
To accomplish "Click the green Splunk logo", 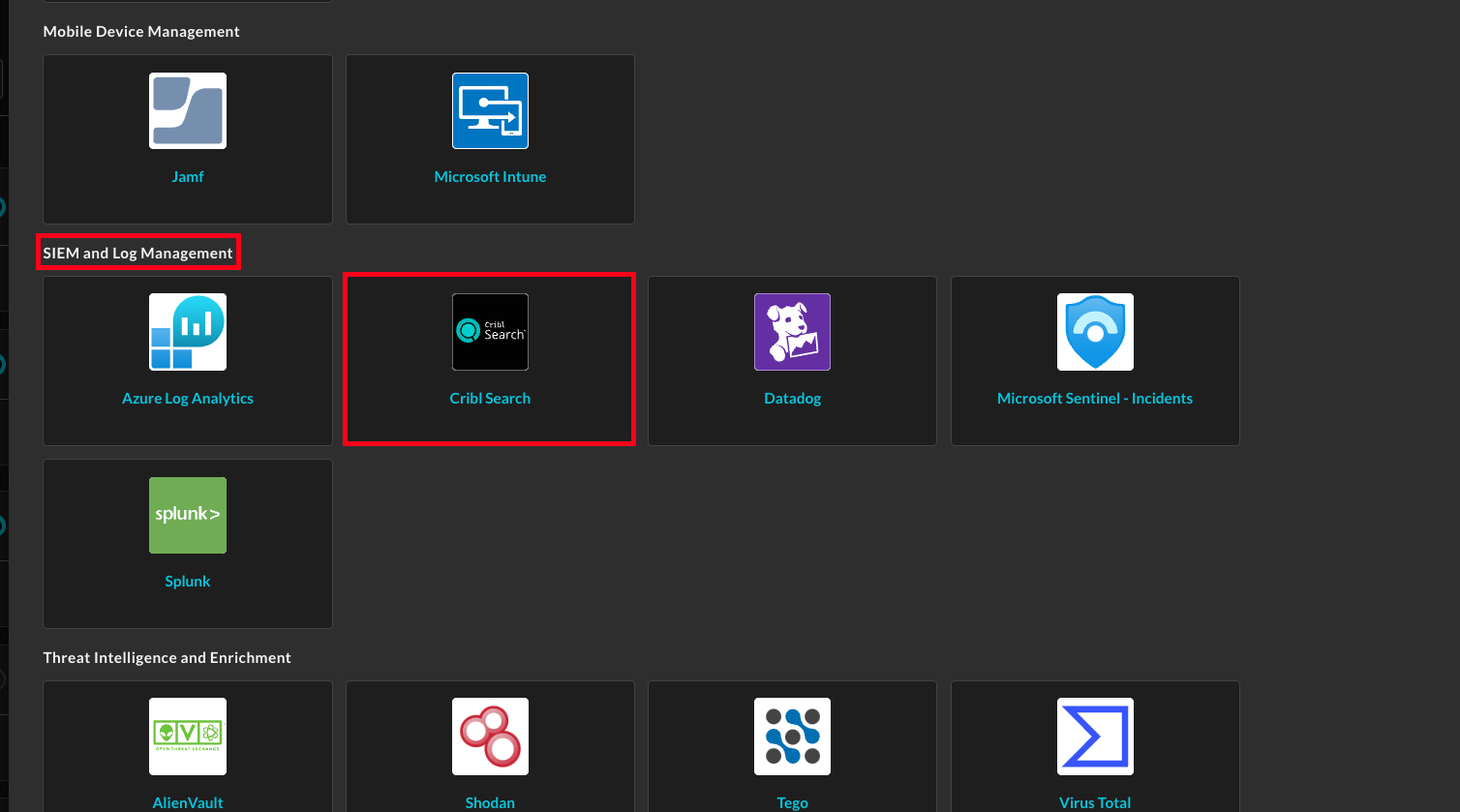I will click(x=188, y=515).
